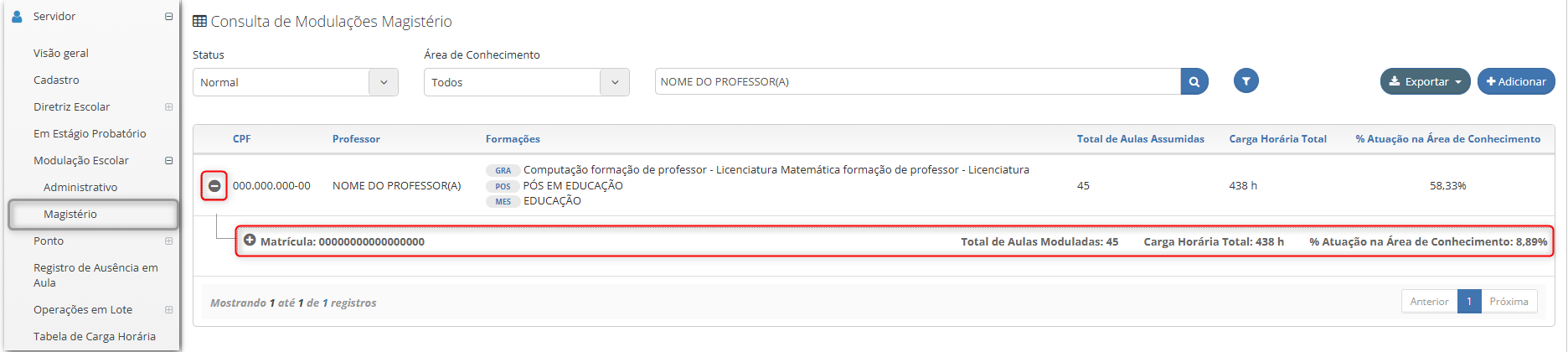Open Administrativo under Modulação Escolar
1568x352 pixels.
[x=80, y=188]
